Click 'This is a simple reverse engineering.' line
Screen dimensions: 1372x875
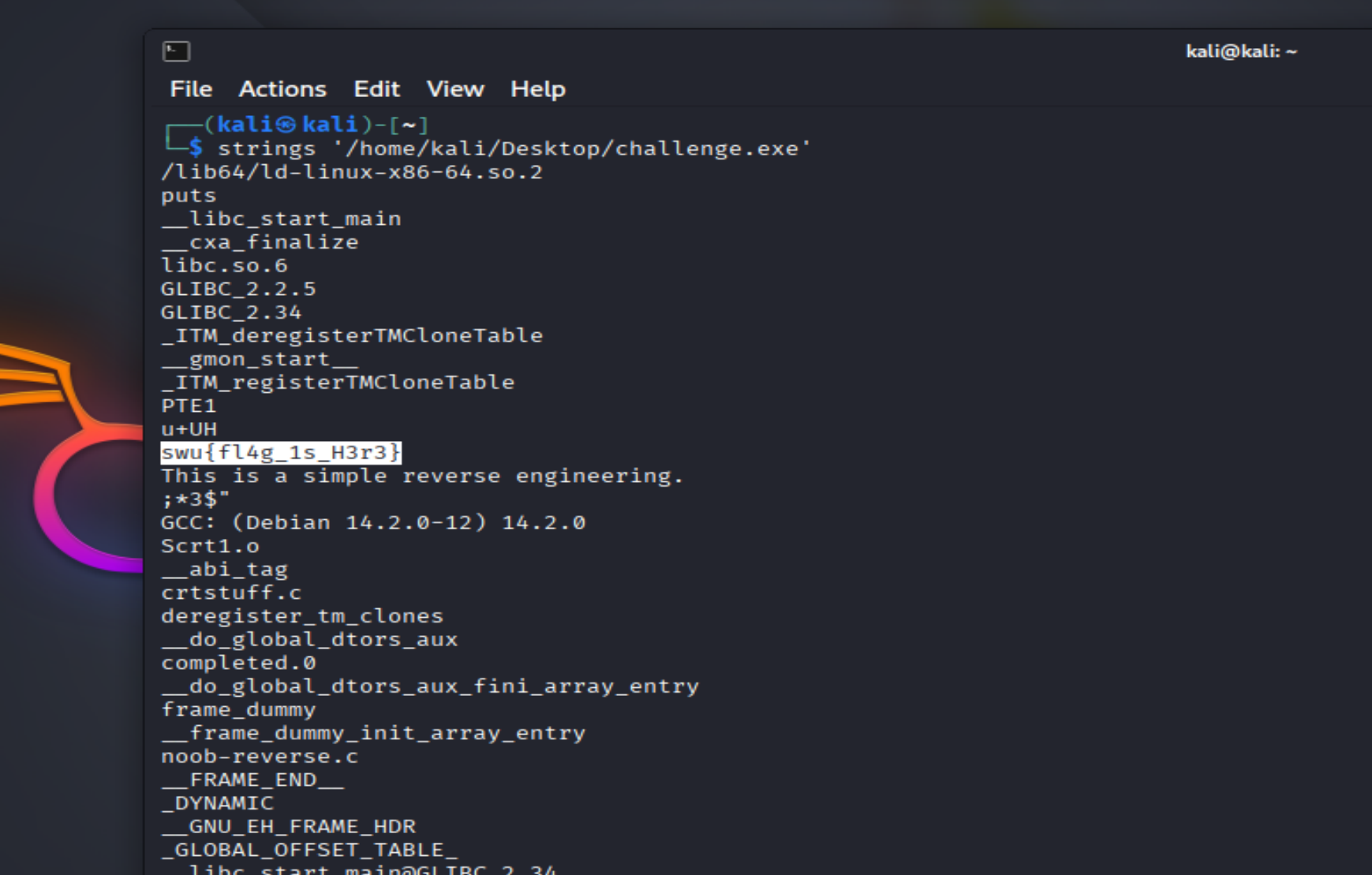pos(422,476)
